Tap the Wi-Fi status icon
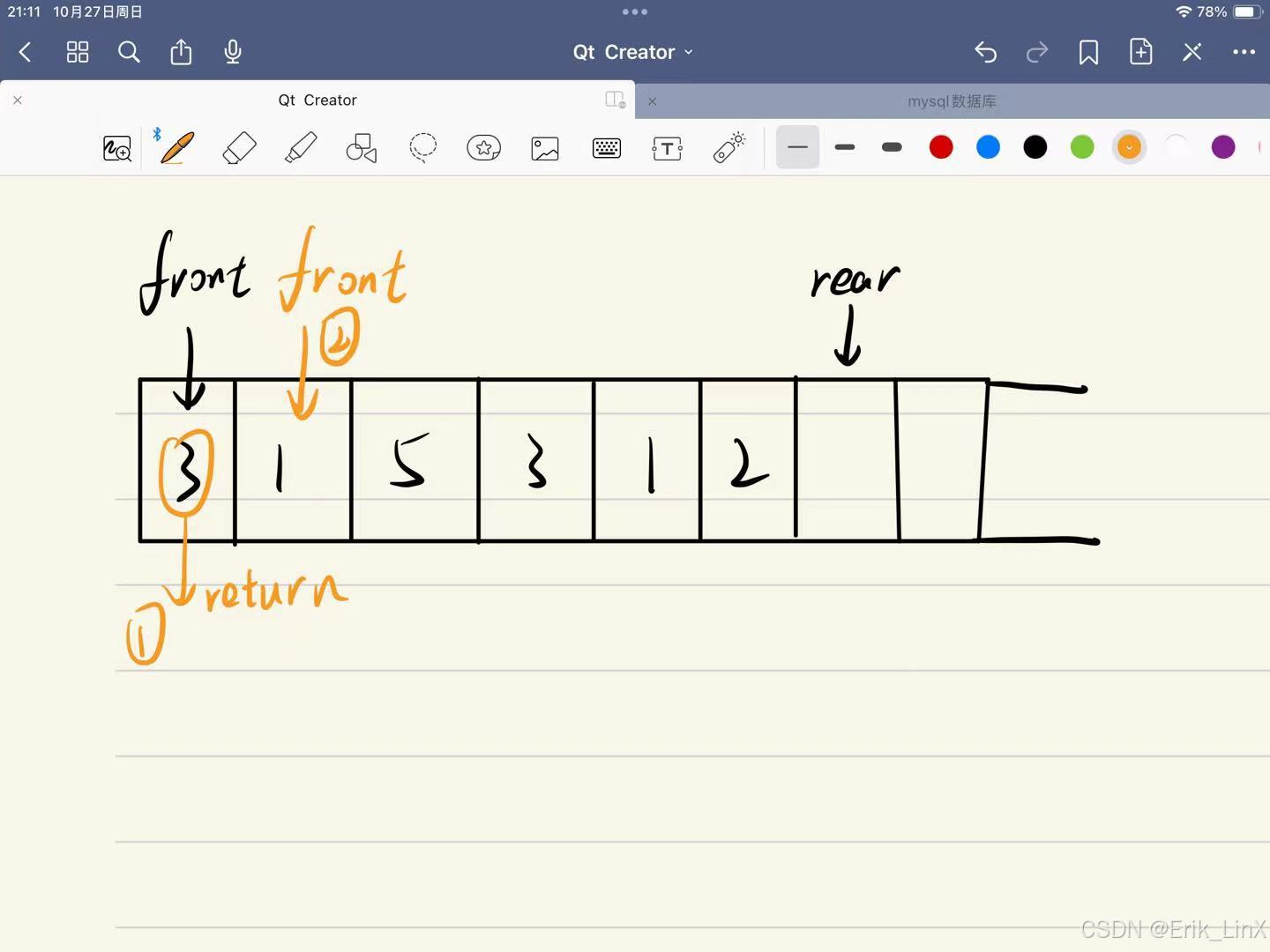This screenshot has width=1270, height=952. [1184, 12]
